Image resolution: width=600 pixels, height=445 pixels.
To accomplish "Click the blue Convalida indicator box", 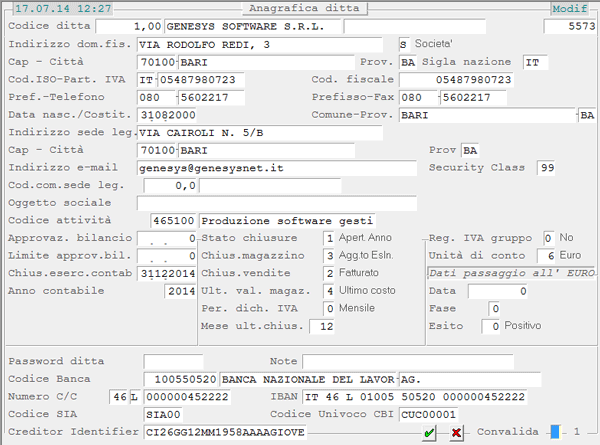I will [x=555, y=432].
